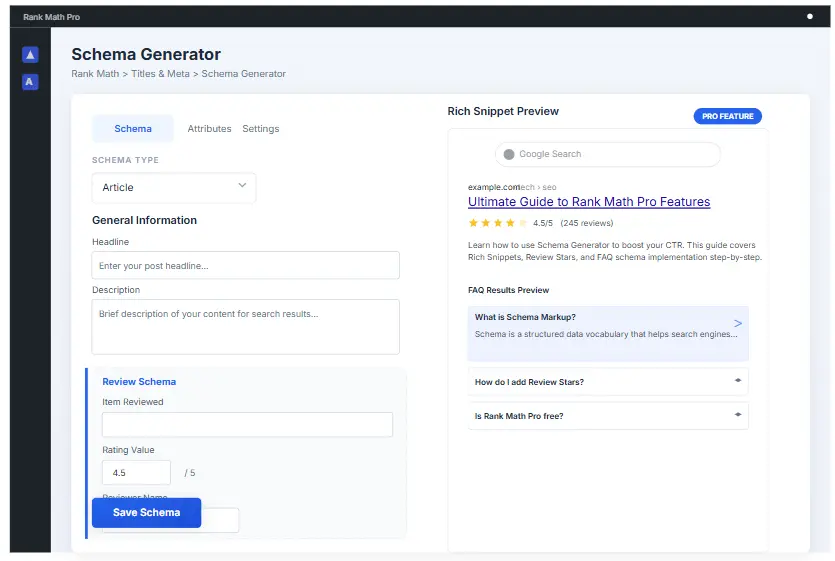The height and width of the screenshot is (561, 835).
Task: Focus the Headline input field
Action: coord(245,265)
